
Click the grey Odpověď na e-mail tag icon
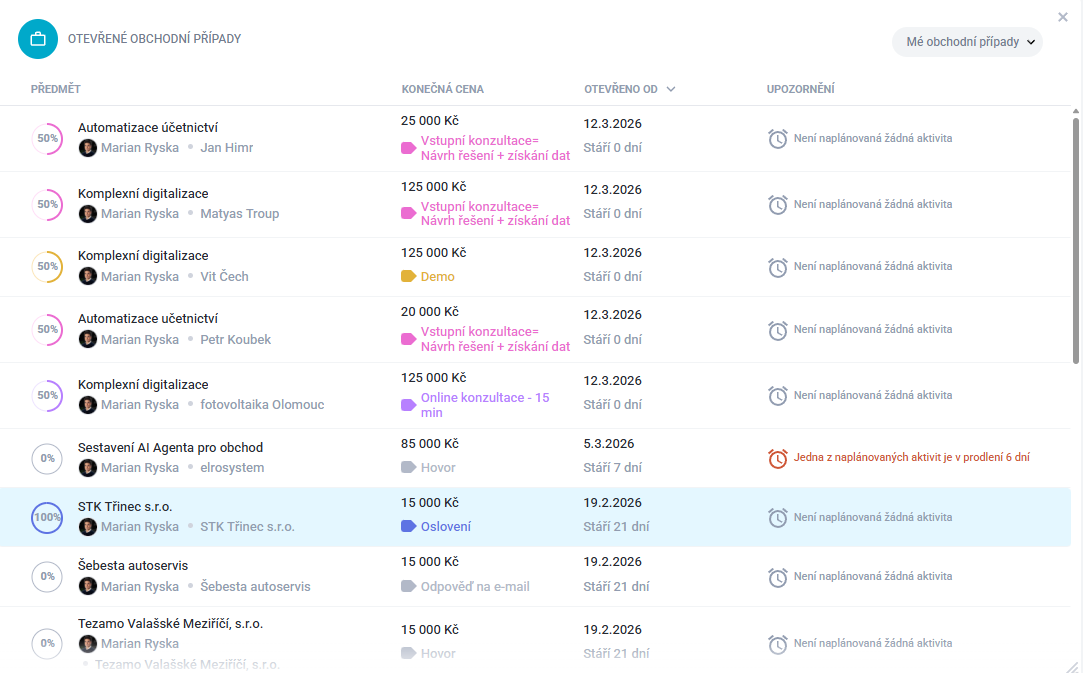408,587
